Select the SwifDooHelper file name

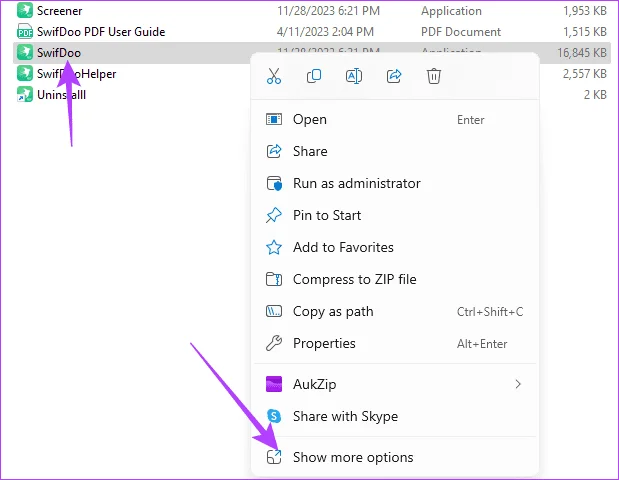(77, 74)
